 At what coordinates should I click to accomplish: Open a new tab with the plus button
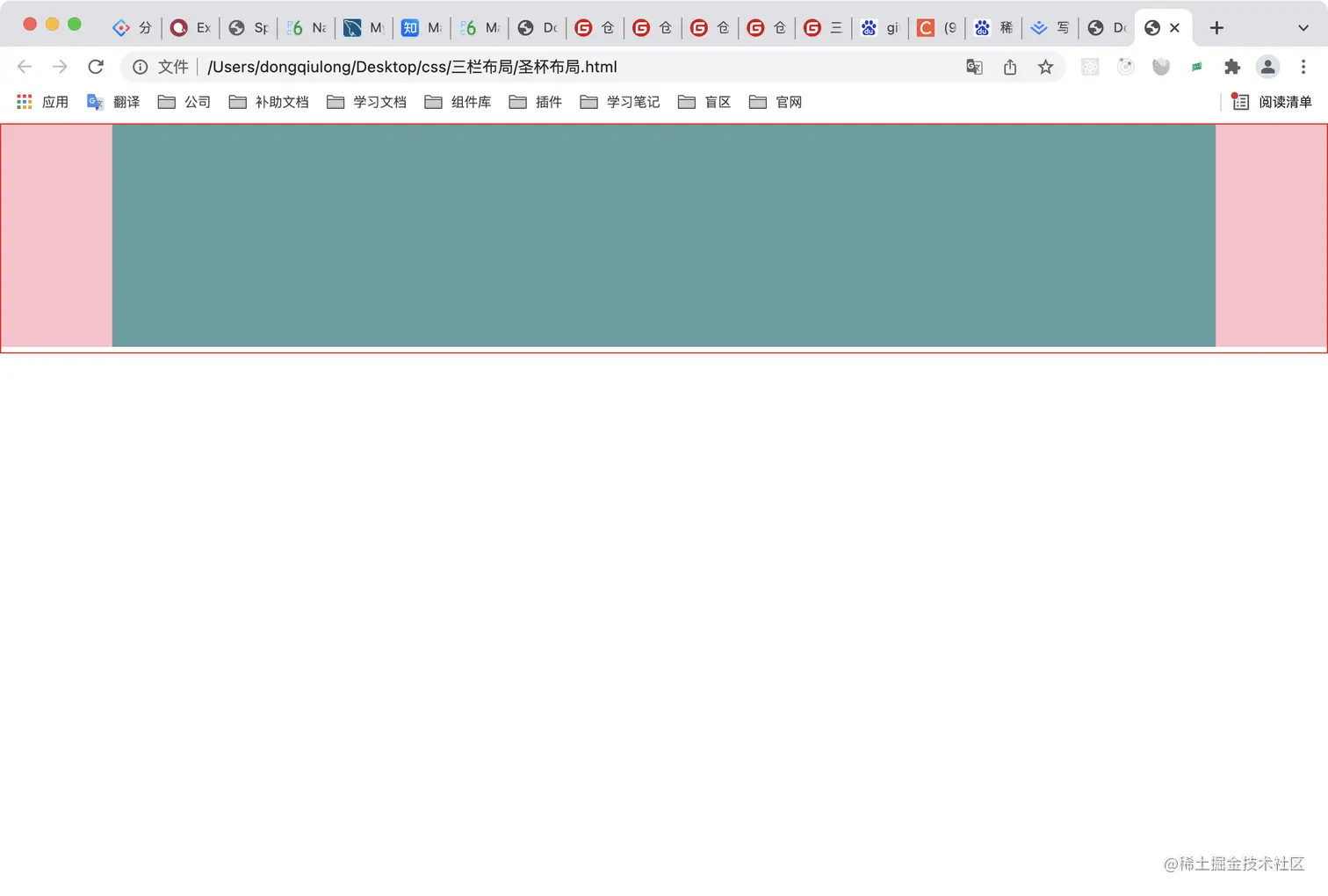[1216, 28]
